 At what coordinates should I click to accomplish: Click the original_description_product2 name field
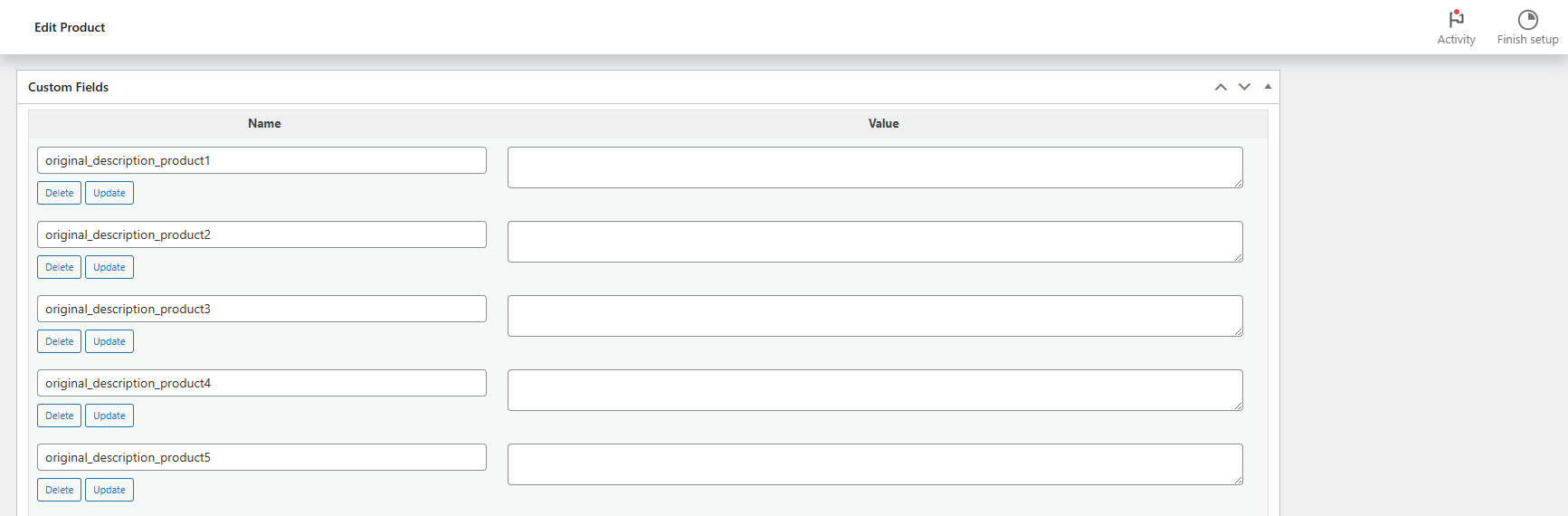point(261,234)
